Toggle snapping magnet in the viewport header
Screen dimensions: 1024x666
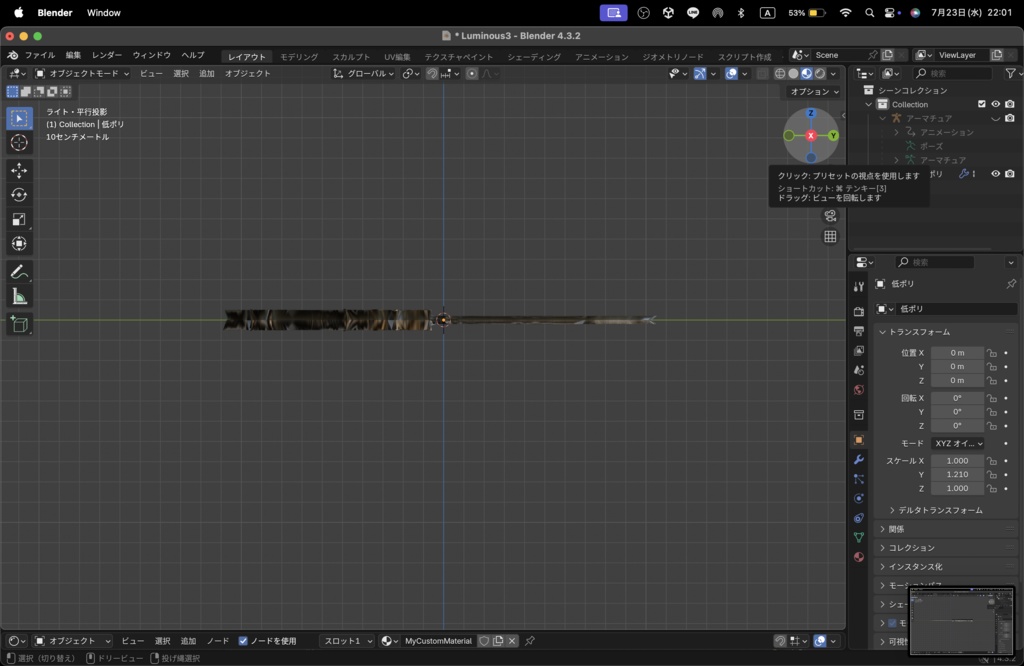pyautogui.click(x=432, y=74)
